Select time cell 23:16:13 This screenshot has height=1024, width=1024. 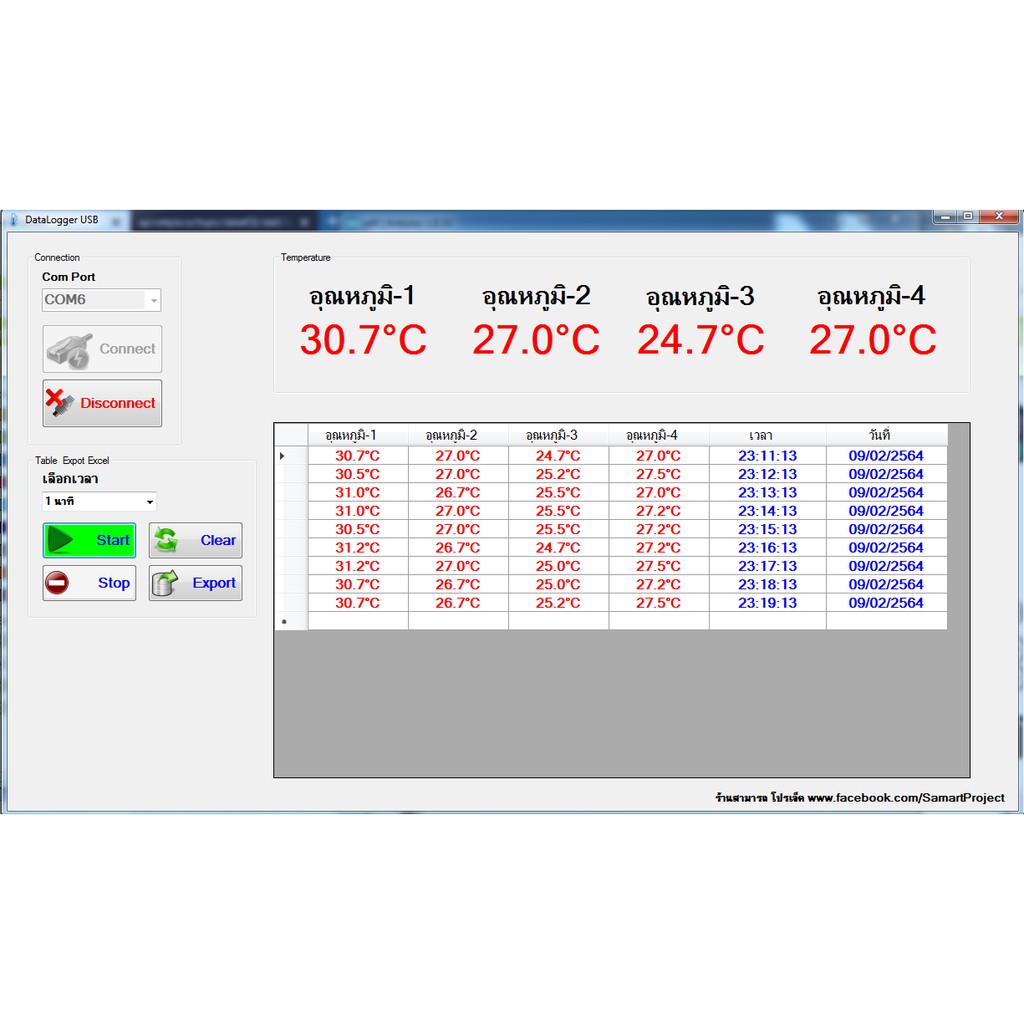pos(768,547)
